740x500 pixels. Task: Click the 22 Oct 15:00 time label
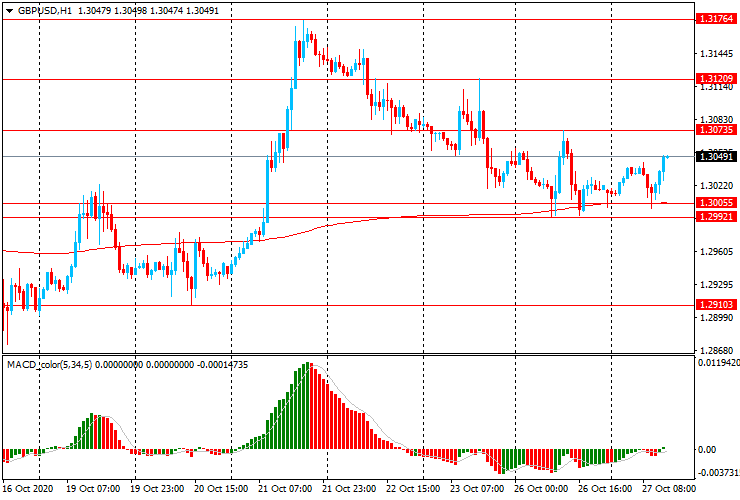point(413,489)
